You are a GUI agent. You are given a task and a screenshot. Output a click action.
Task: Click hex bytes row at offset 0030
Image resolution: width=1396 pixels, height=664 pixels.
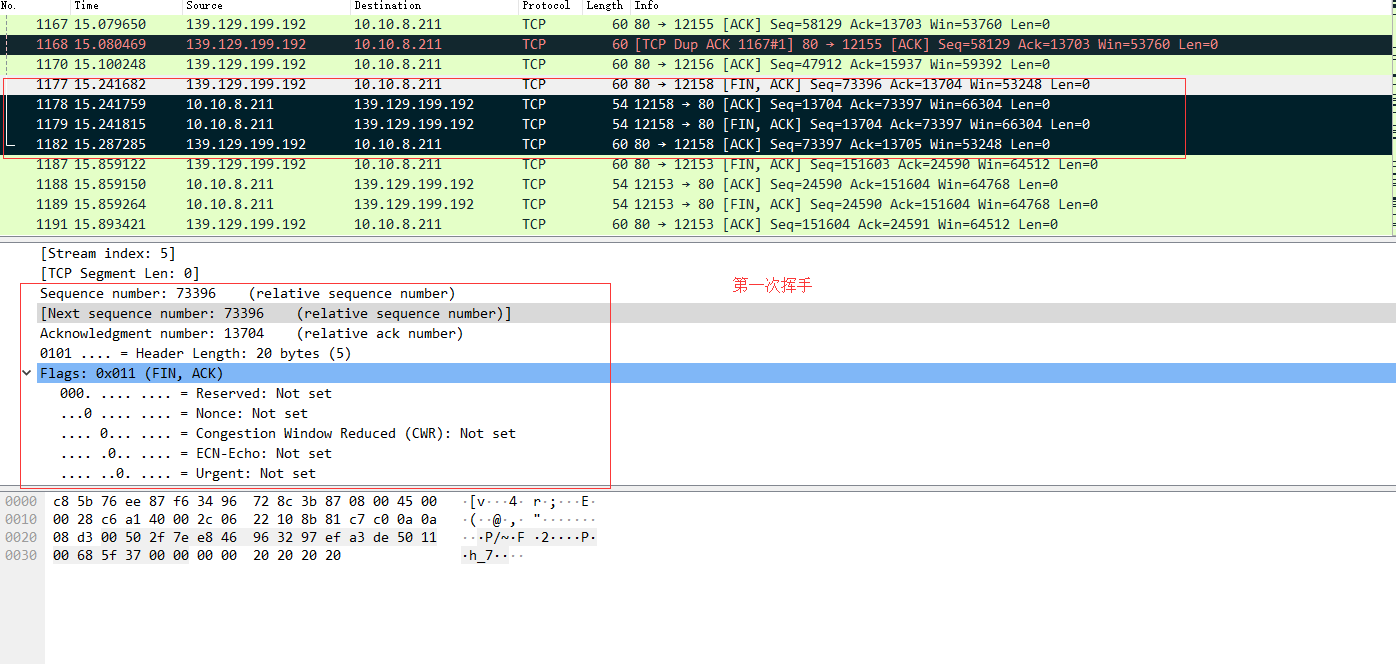click(197, 555)
